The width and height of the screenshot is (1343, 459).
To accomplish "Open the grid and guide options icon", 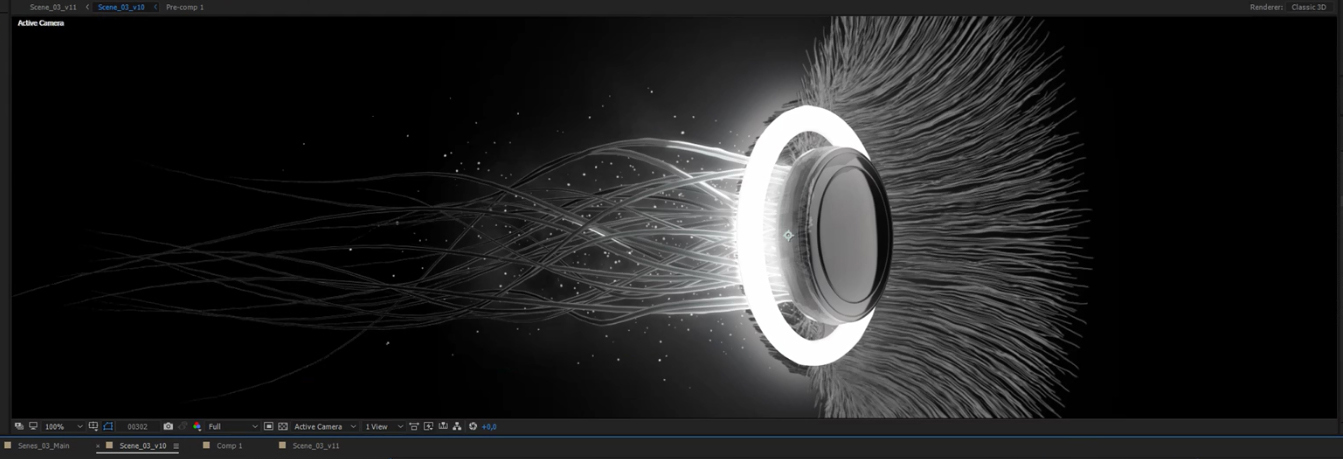I will [x=93, y=427].
